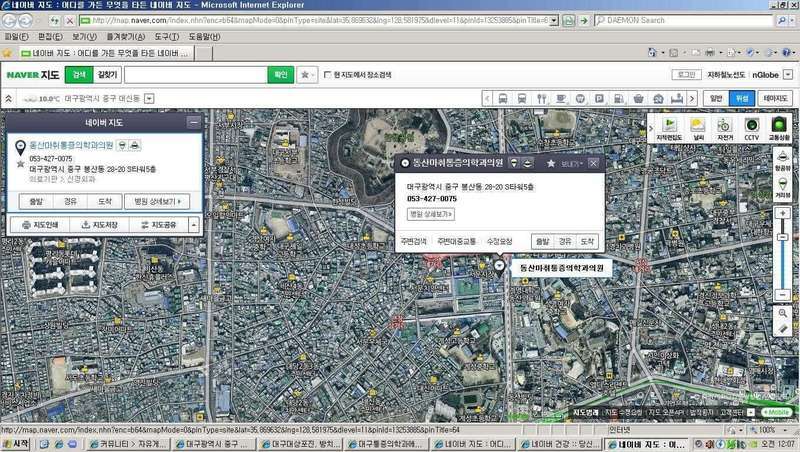The height and width of the screenshot is (452, 800).
Task: Select the magnifier zoom tool on map
Action: tap(783, 313)
